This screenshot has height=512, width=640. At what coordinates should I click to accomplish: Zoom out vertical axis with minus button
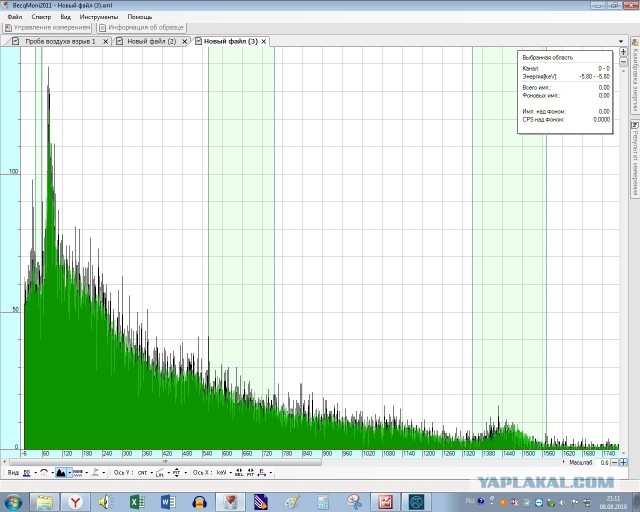pyautogui.click(x=623, y=62)
